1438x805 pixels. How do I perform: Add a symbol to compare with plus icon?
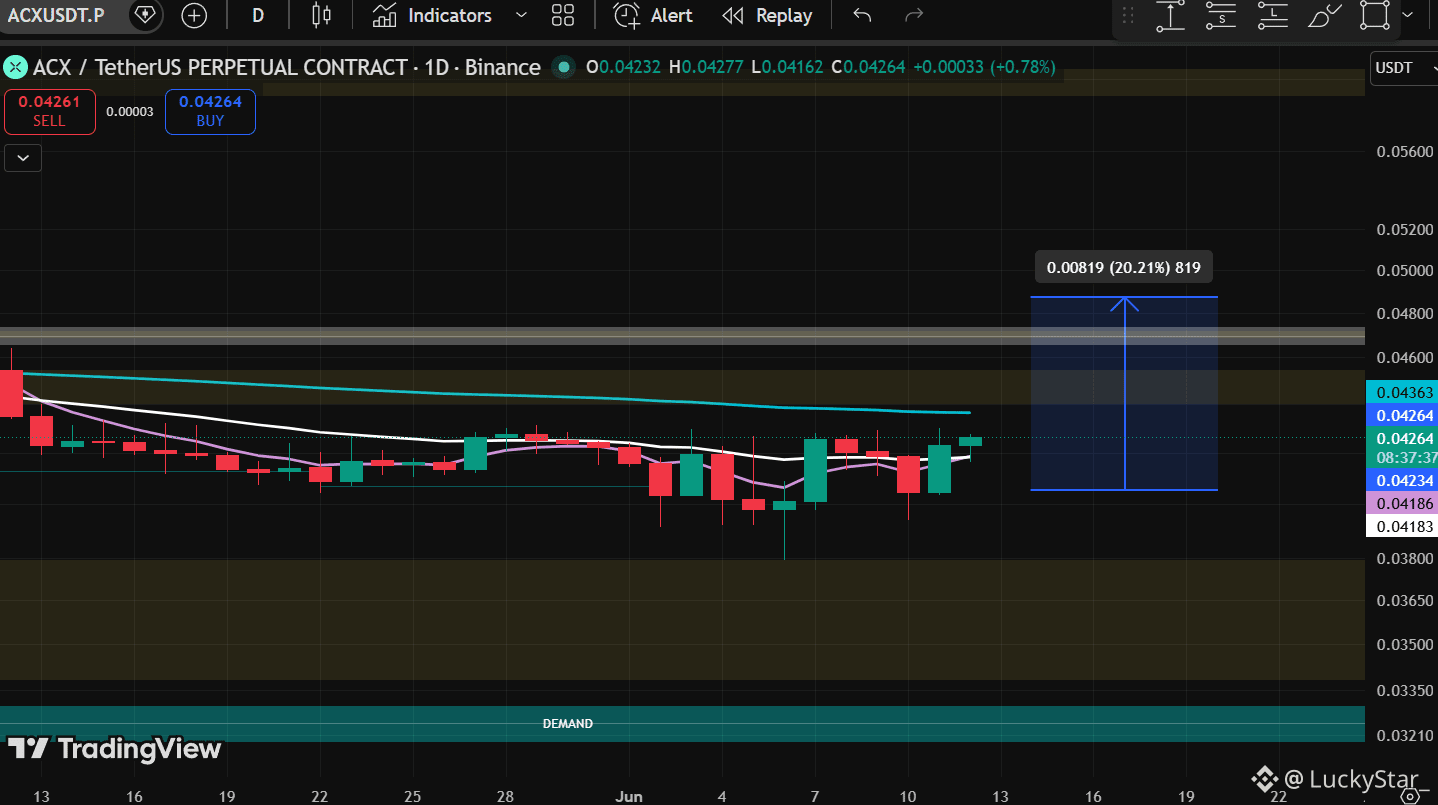point(194,15)
